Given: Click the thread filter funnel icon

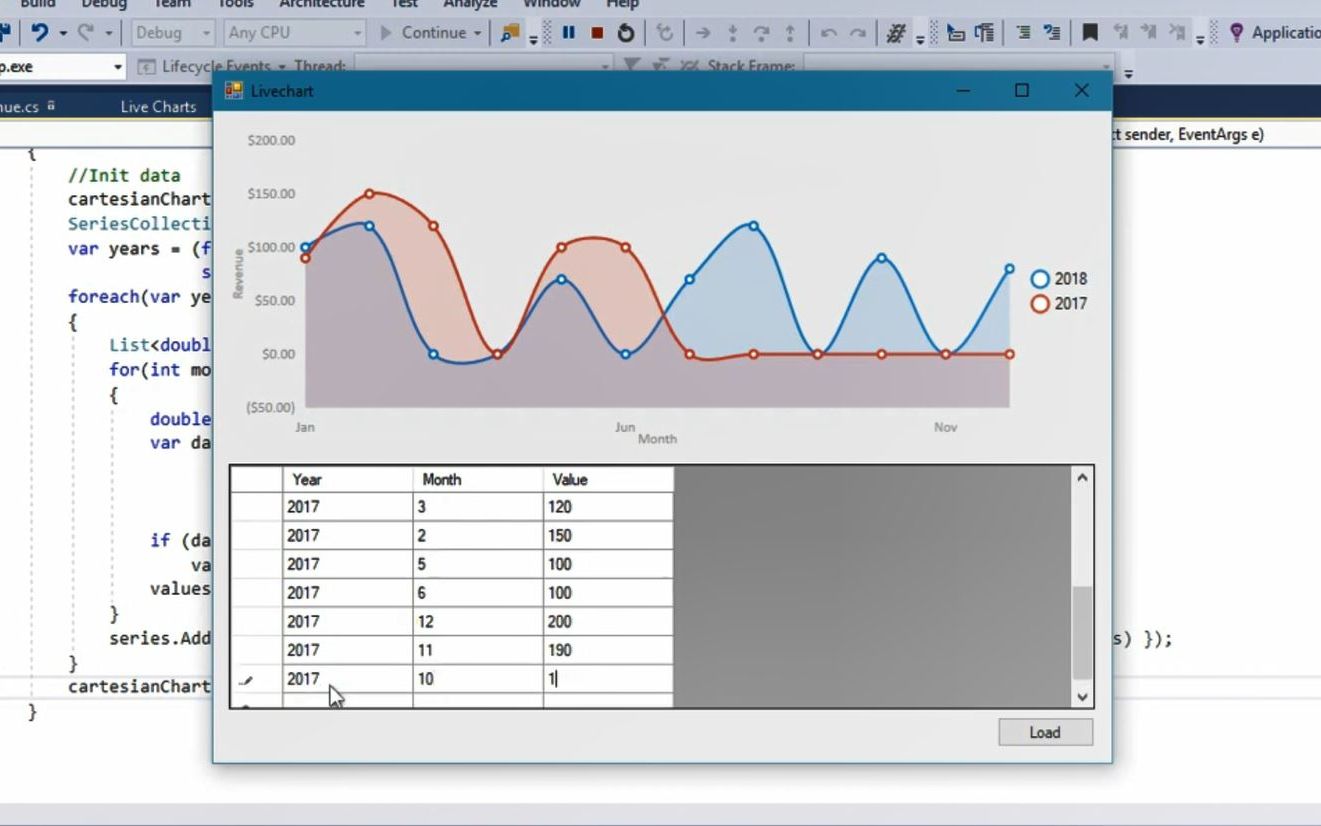Looking at the screenshot, I should click(x=631, y=66).
